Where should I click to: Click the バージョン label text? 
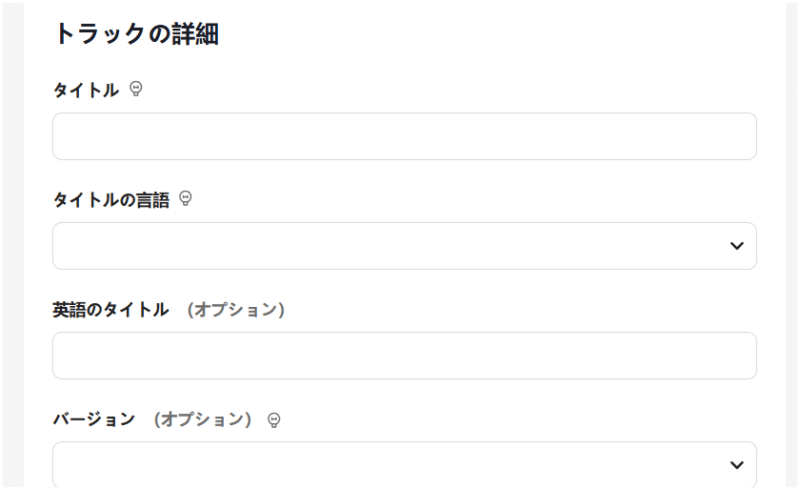93,420
